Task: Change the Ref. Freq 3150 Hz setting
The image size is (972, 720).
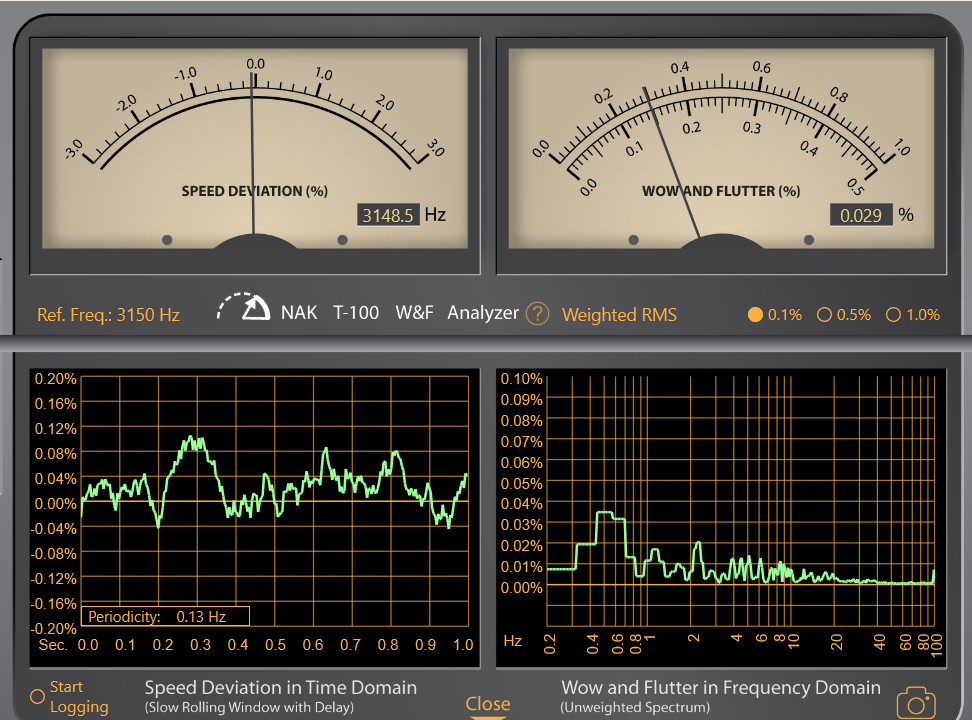Action: point(108,315)
